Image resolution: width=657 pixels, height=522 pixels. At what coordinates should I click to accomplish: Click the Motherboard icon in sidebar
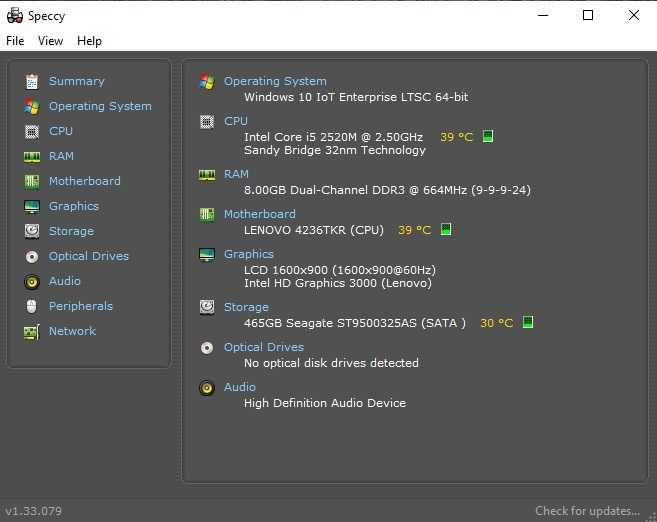point(32,181)
